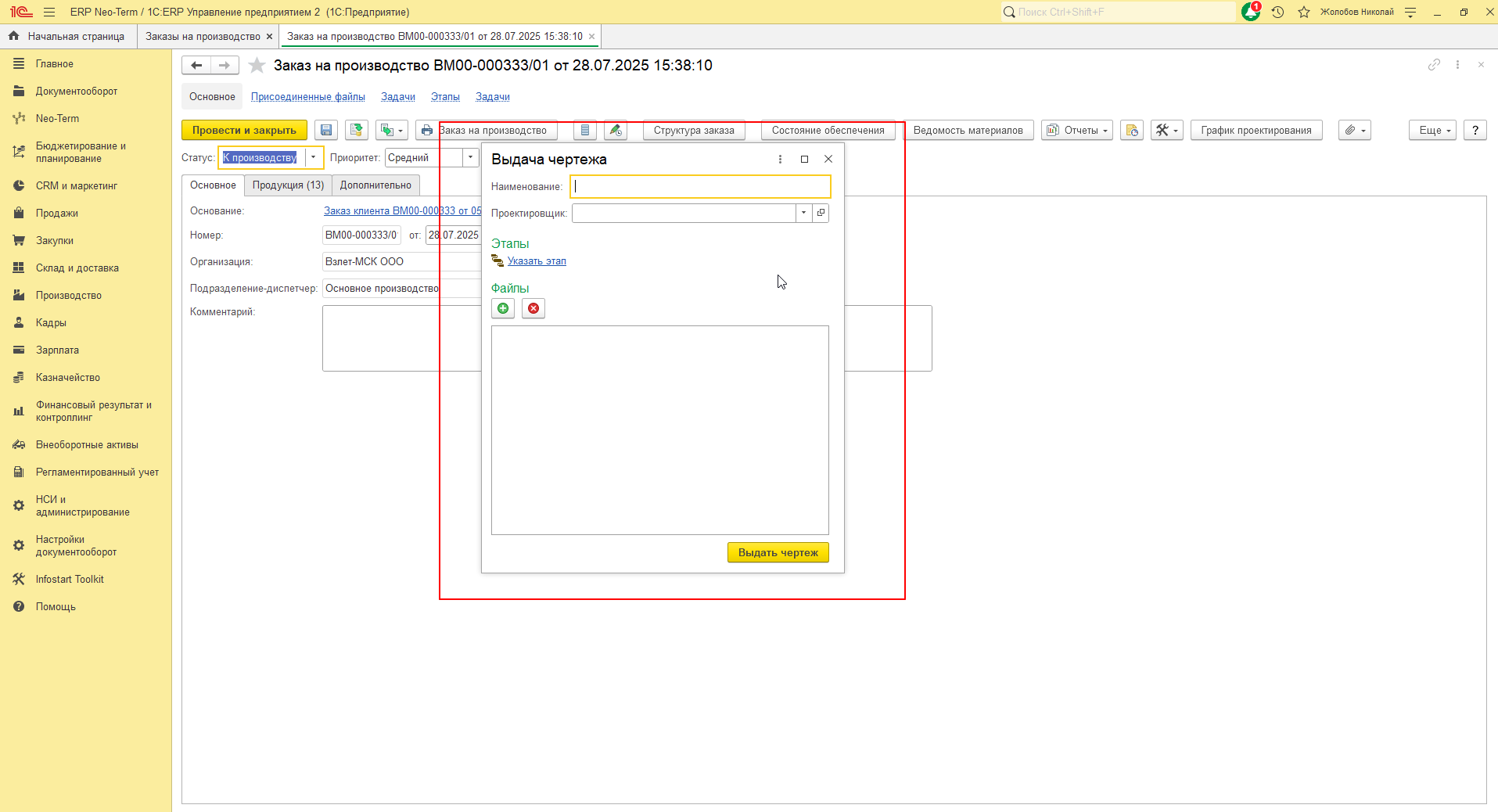Screen dimensions: 1498x812
Task: Click the document-with-clock icon after Отчеты
Action: [x=1132, y=131]
